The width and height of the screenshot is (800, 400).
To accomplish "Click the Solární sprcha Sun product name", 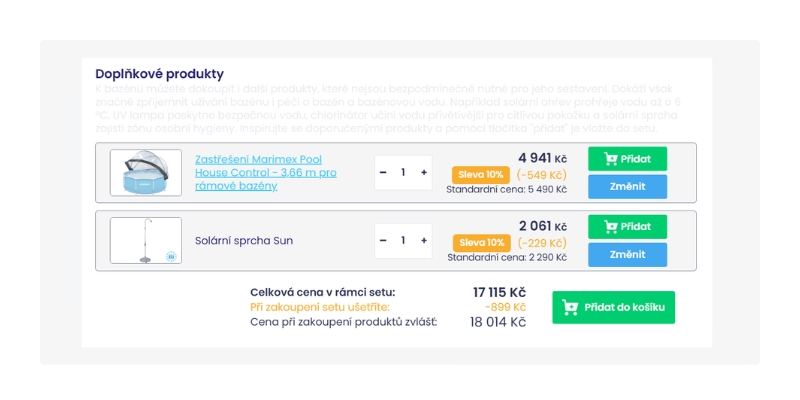I will coord(244,240).
